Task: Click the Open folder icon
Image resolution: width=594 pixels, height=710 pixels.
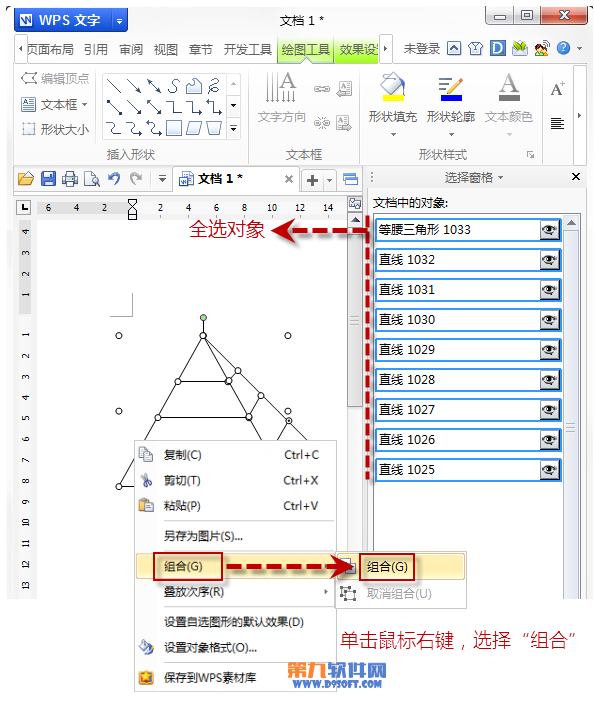Action: [26, 179]
